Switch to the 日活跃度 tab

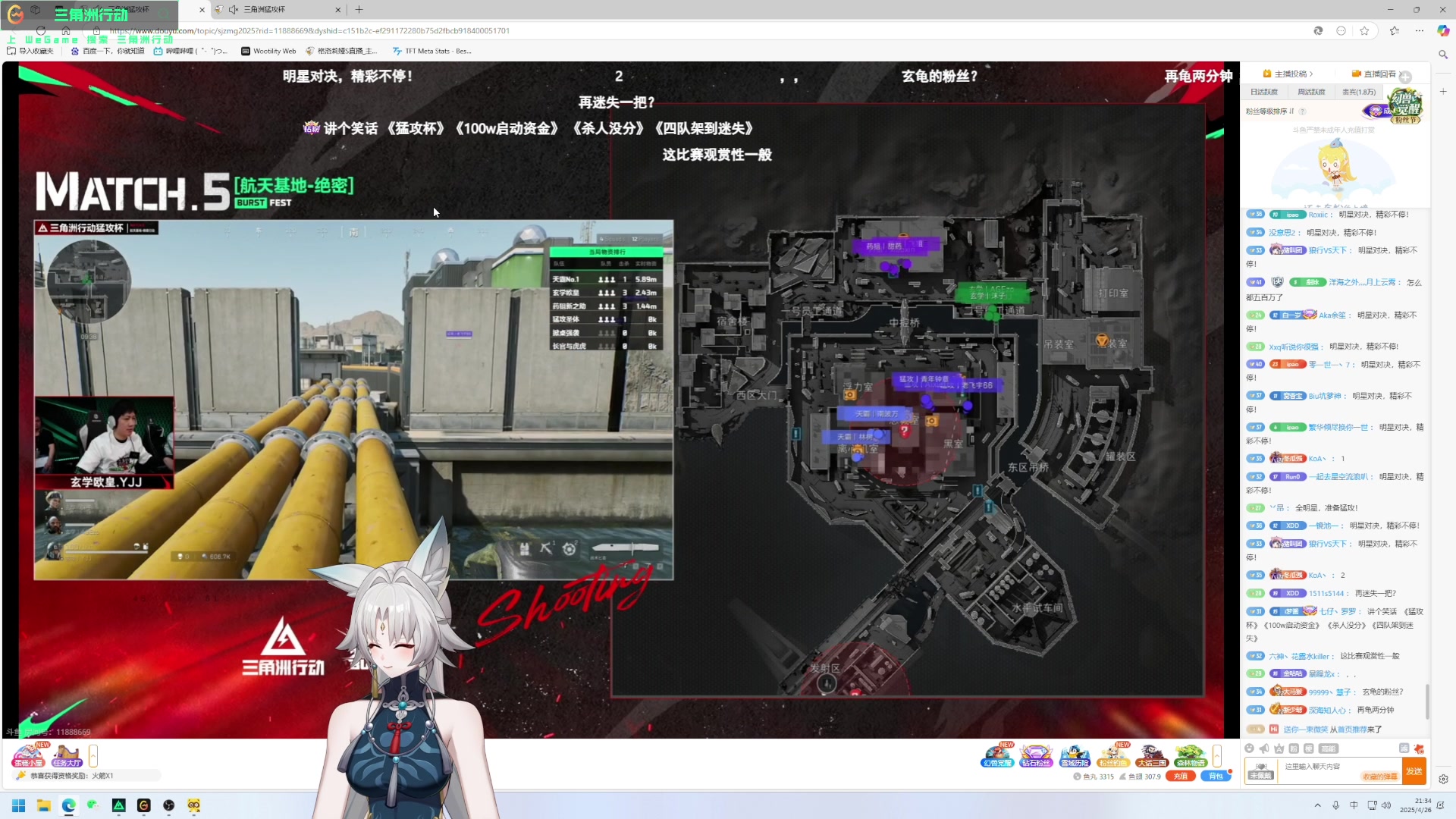(x=1264, y=92)
